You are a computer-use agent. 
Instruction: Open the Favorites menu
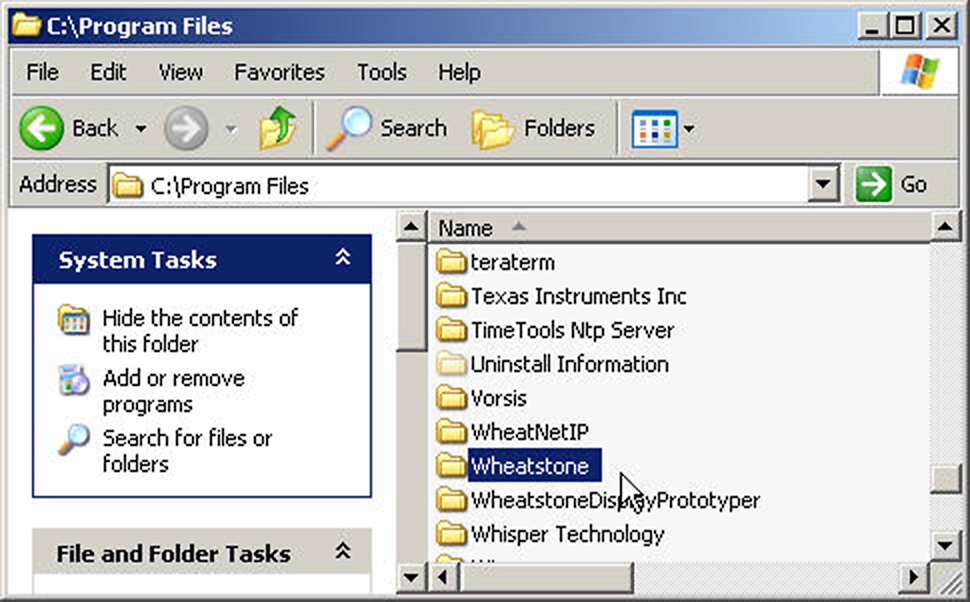(280, 72)
